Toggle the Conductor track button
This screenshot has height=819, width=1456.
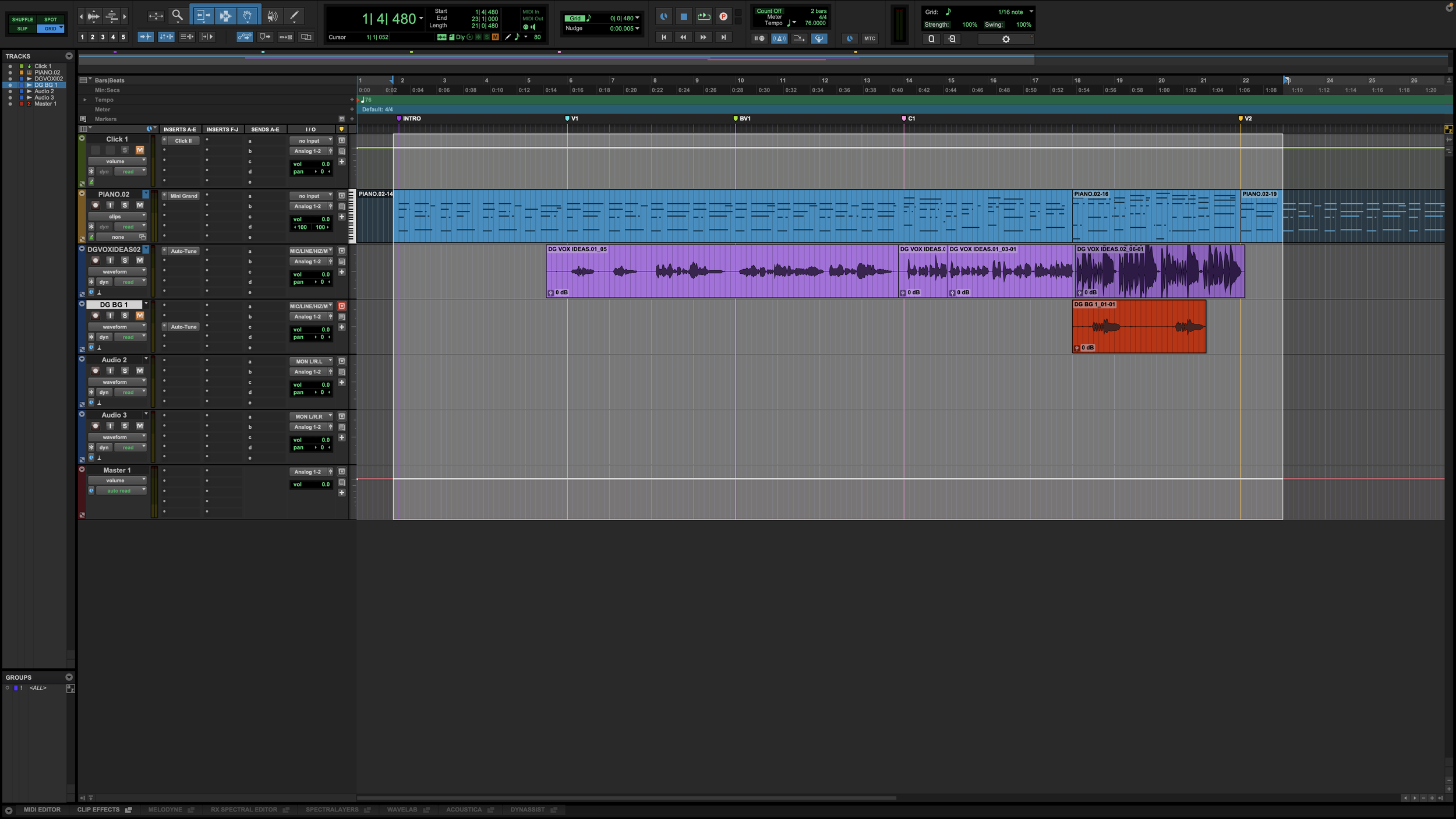pyautogui.click(x=819, y=38)
